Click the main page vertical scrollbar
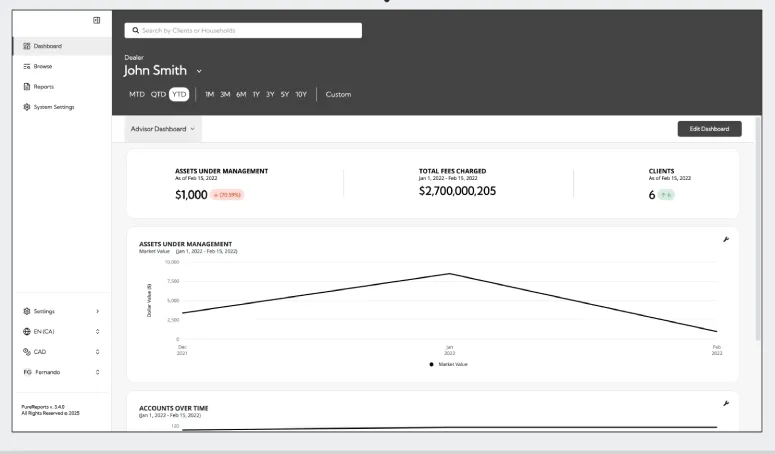The image size is (775, 454). pos(758,228)
